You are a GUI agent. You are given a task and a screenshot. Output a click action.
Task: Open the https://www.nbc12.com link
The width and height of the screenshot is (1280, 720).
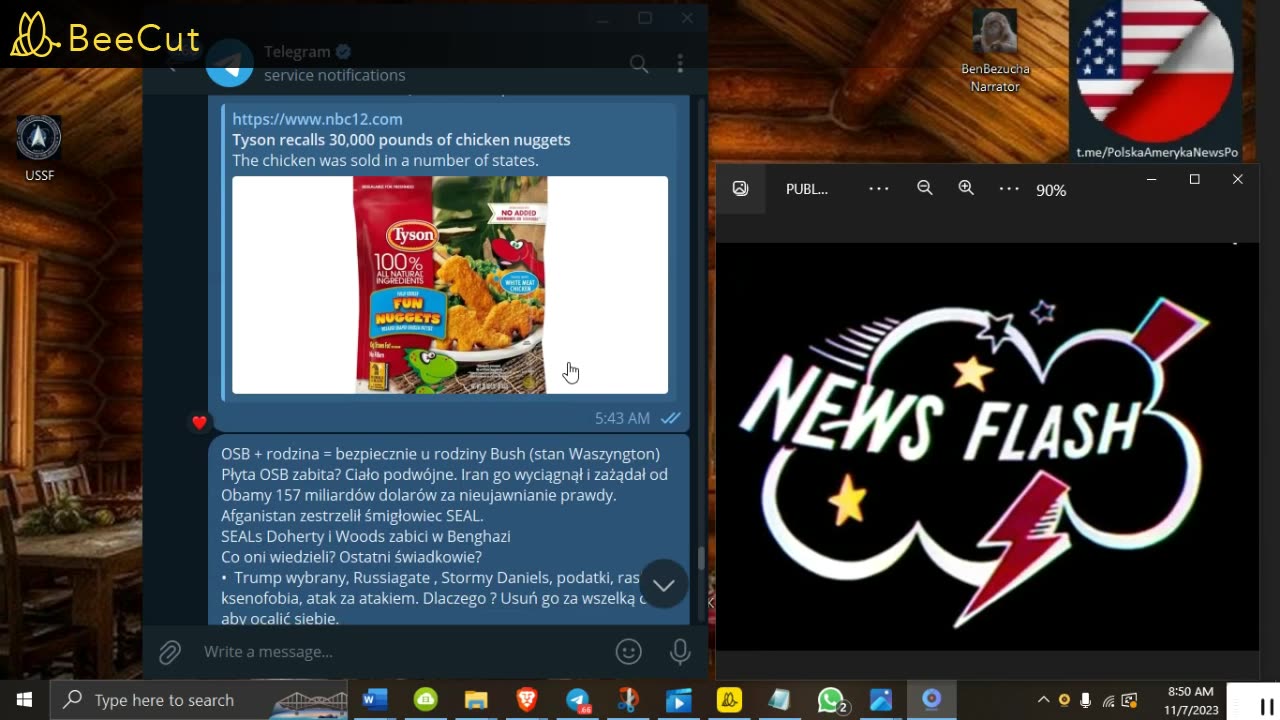point(317,119)
